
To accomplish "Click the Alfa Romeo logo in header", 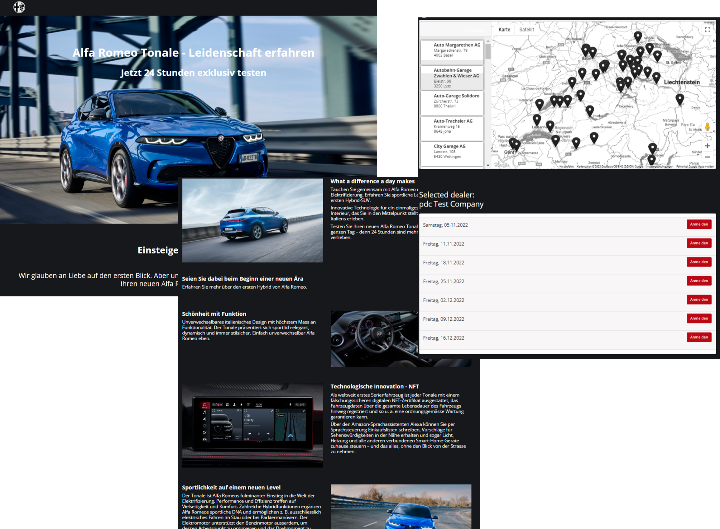I will pyautogui.click(x=19, y=7).
